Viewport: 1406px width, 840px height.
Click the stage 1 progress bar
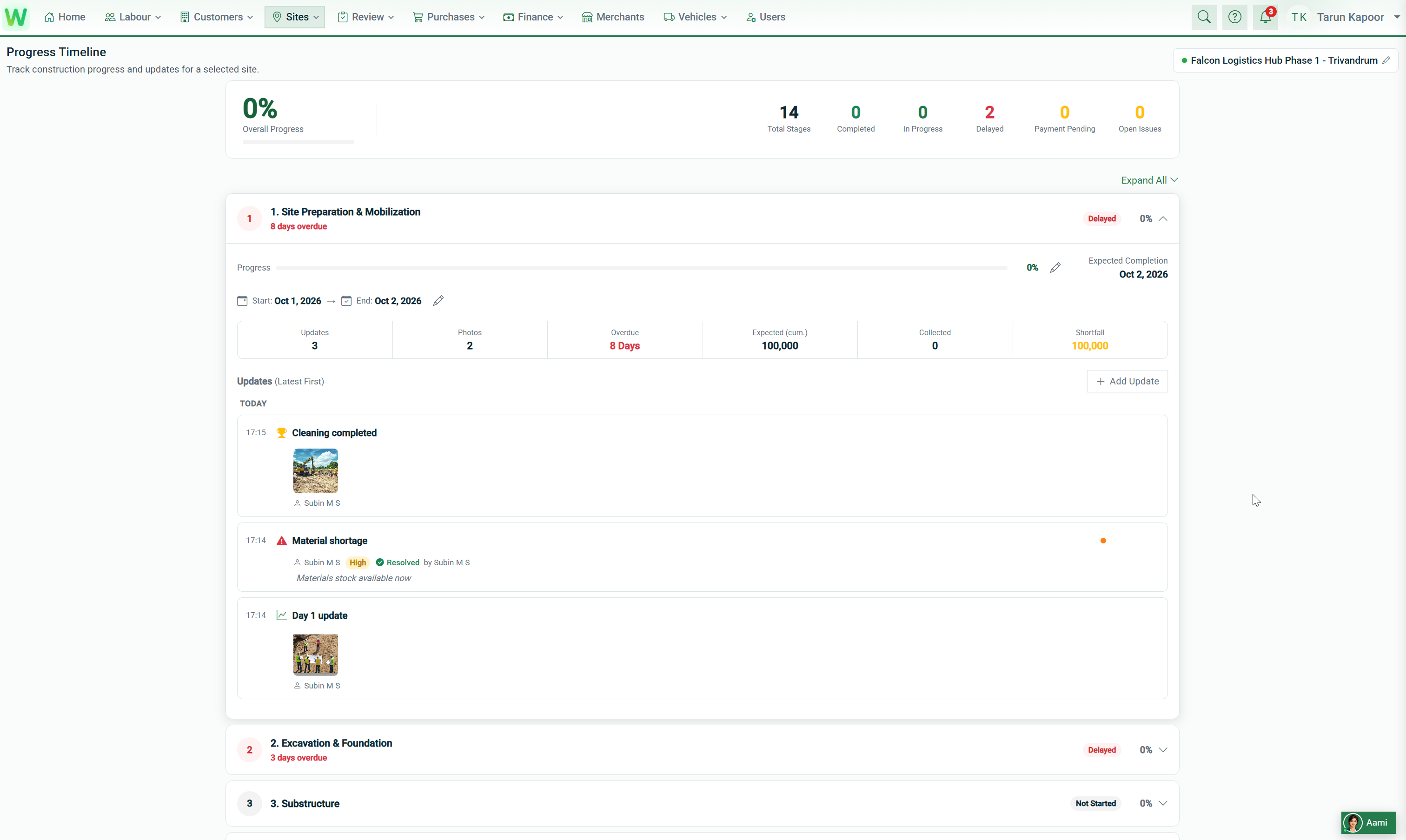point(642,268)
